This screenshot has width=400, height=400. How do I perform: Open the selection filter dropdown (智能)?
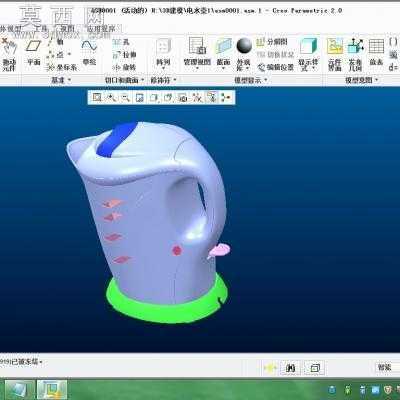coord(387,368)
